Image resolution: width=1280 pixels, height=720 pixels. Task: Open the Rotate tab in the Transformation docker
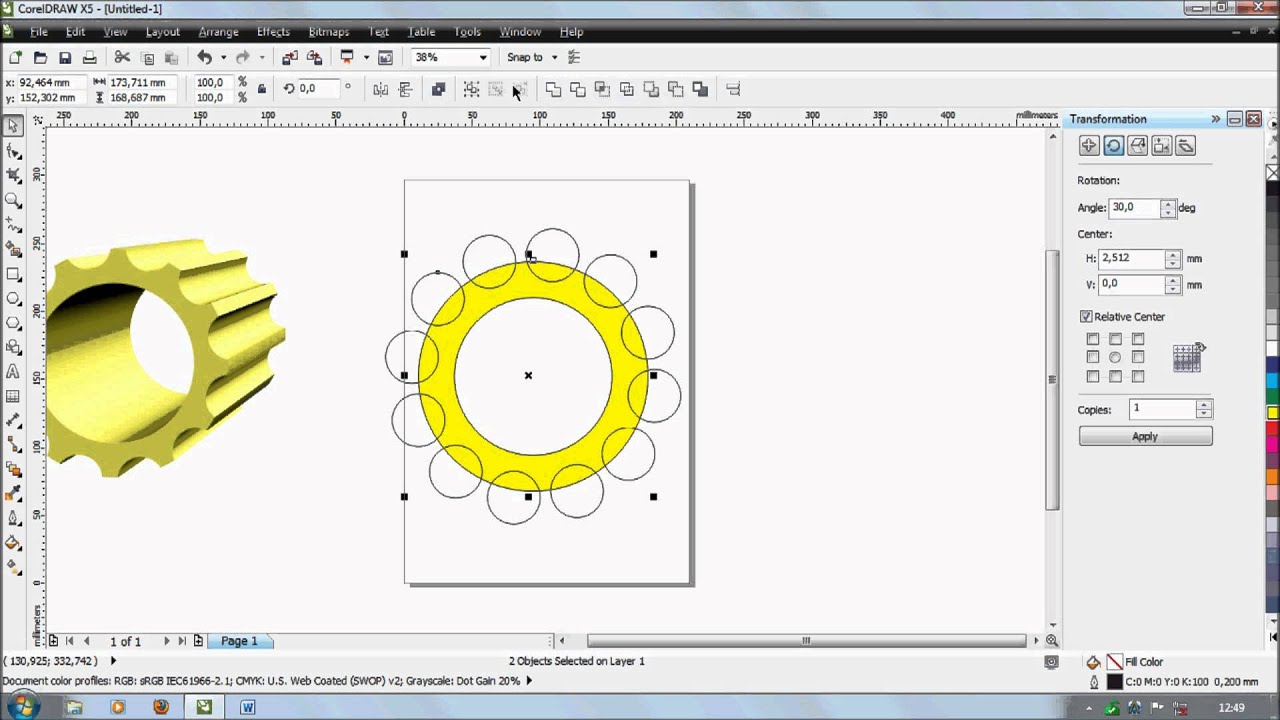tap(1113, 146)
